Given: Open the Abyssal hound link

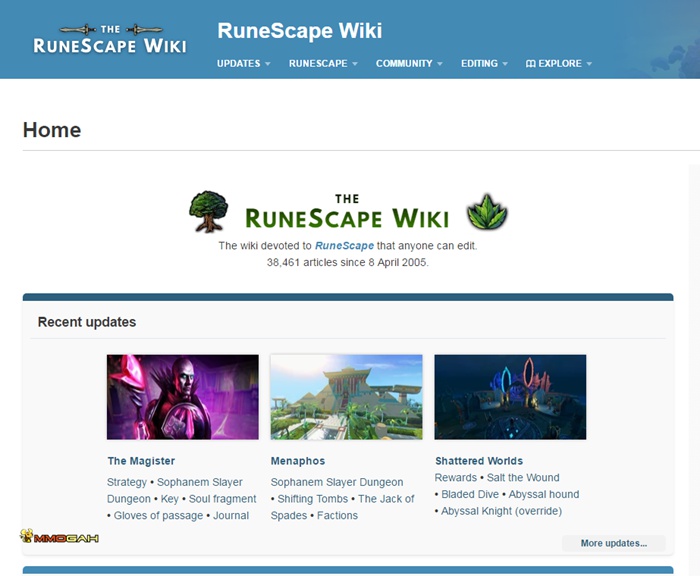Looking at the screenshot, I should tap(544, 494).
